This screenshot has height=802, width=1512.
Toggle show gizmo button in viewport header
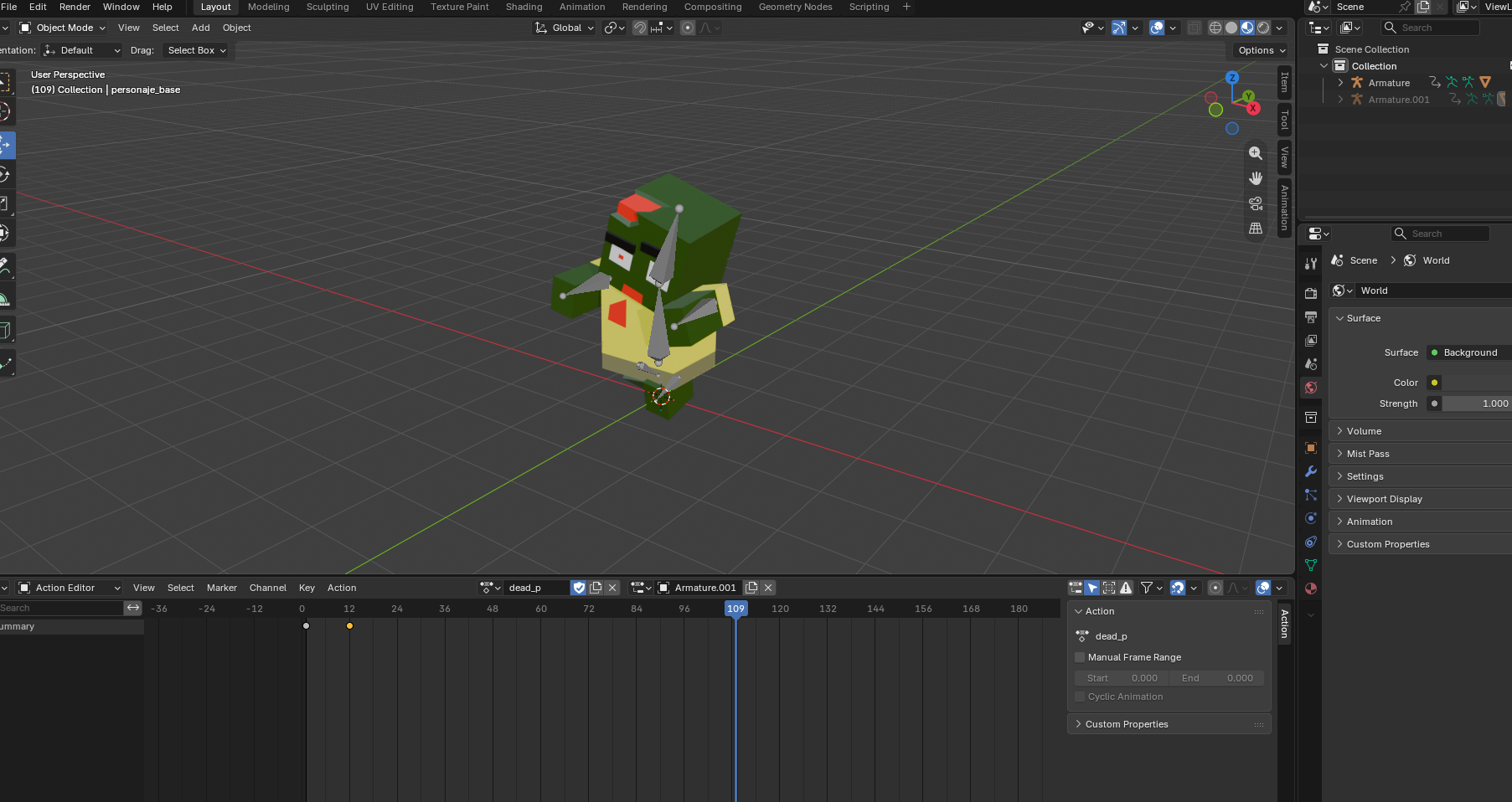coord(1119,28)
